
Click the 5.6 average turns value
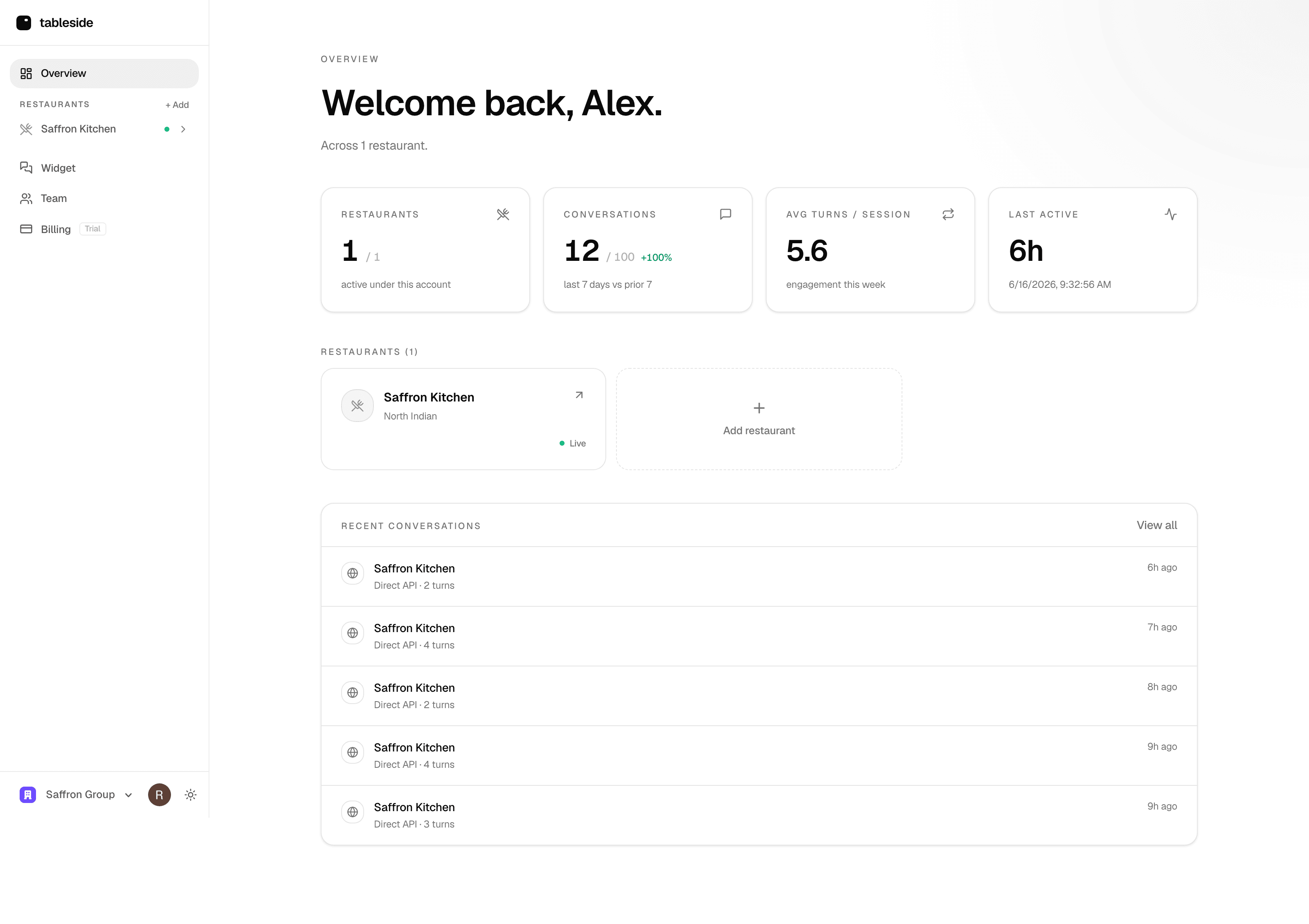[x=807, y=251]
